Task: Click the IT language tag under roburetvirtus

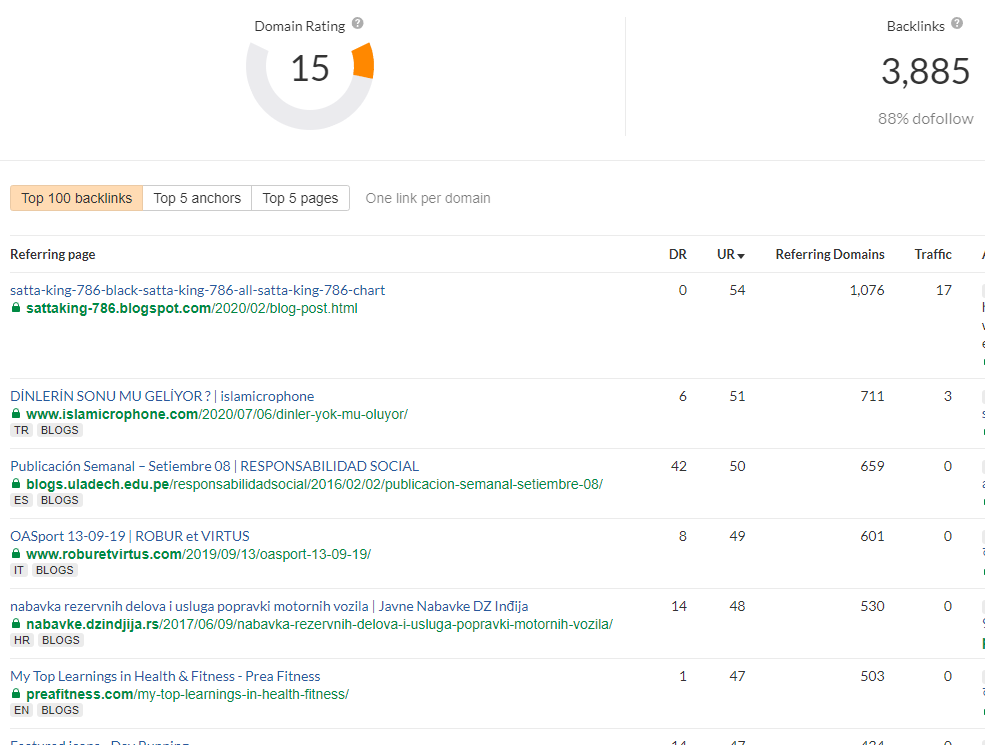Action: tap(19, 570)
